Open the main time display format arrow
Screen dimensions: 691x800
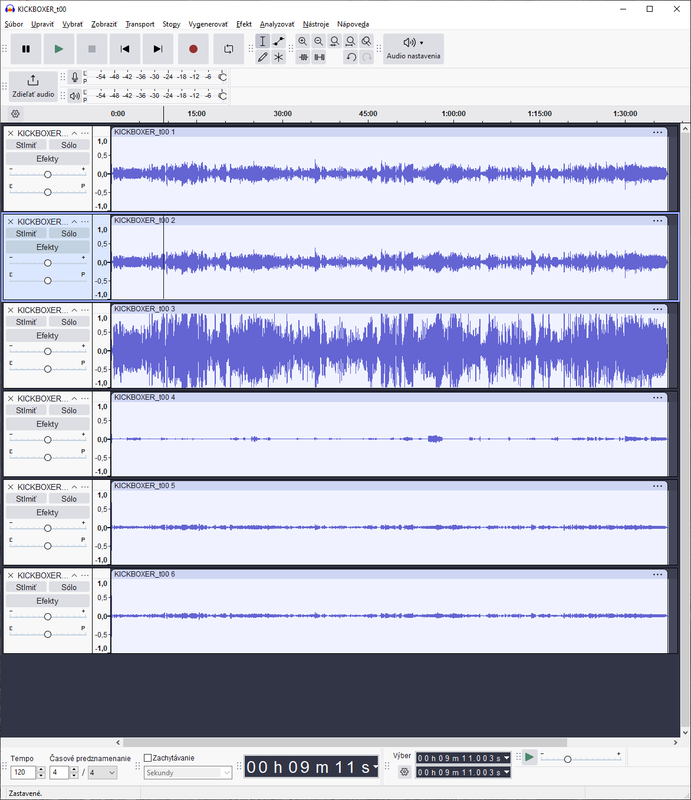[x=376, y=766]
